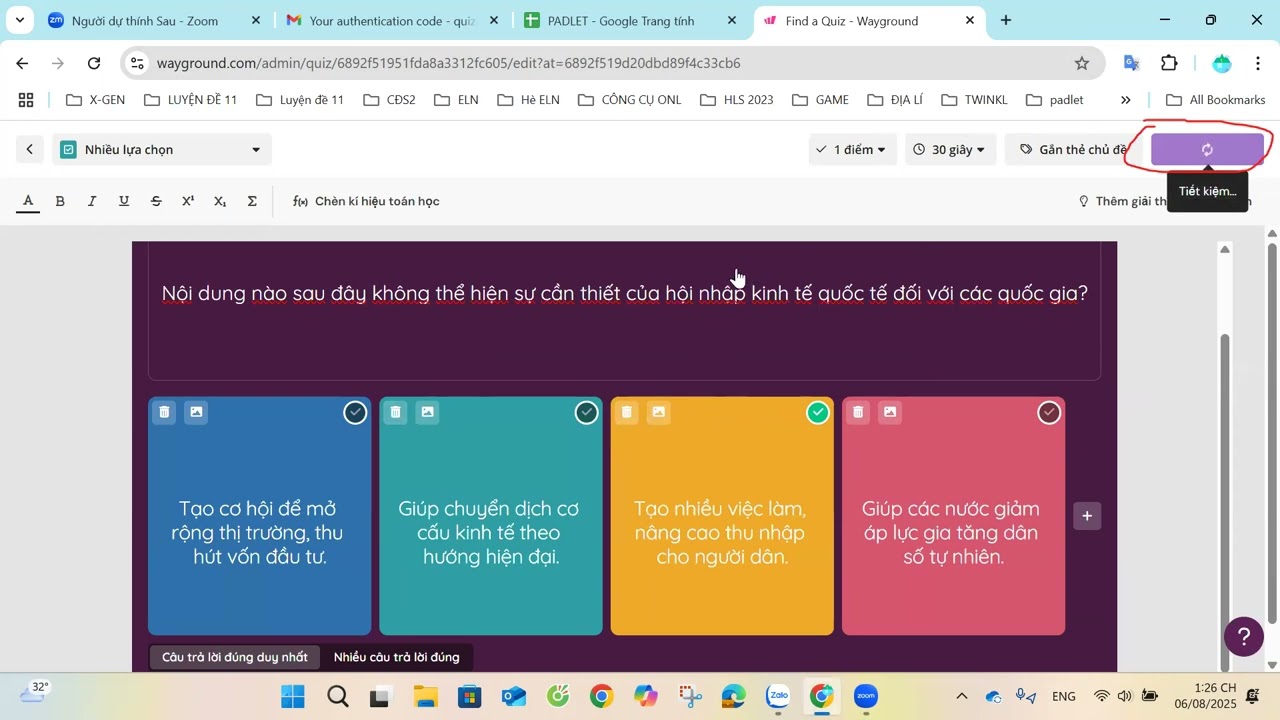Mark the red answer as correct
The height and width of the screenshot is (720, 1280).
pyautogui.click(x=1049, y=412)
